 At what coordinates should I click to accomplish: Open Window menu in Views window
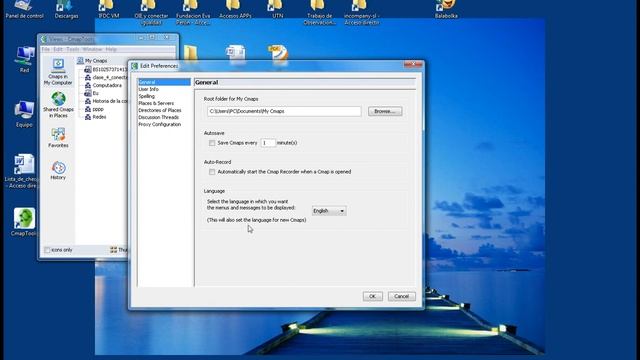tap(92, 49)
